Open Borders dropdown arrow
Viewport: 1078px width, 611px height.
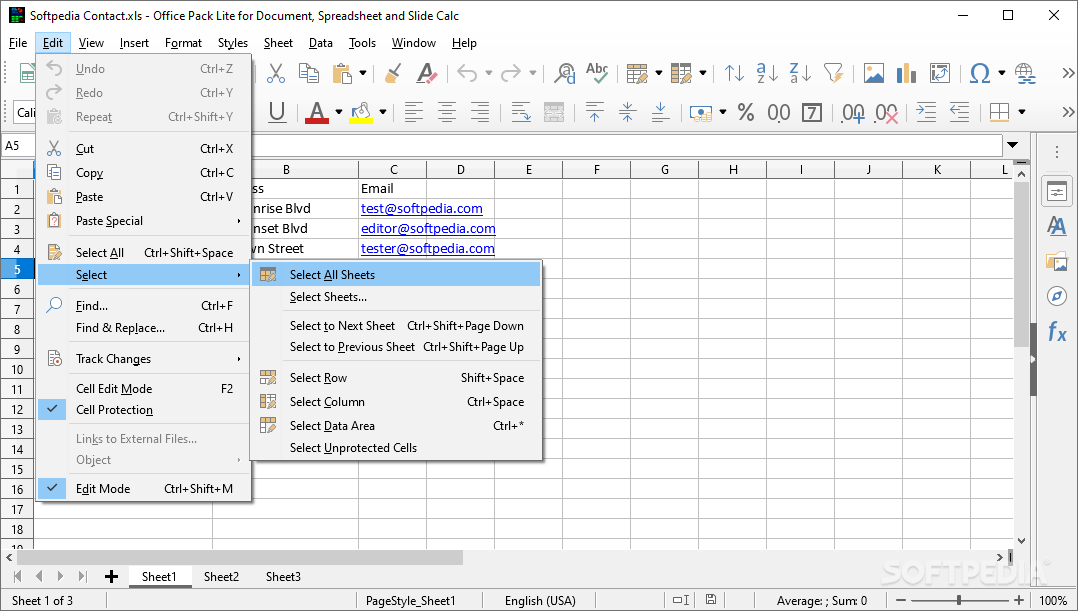(1022, 112)
